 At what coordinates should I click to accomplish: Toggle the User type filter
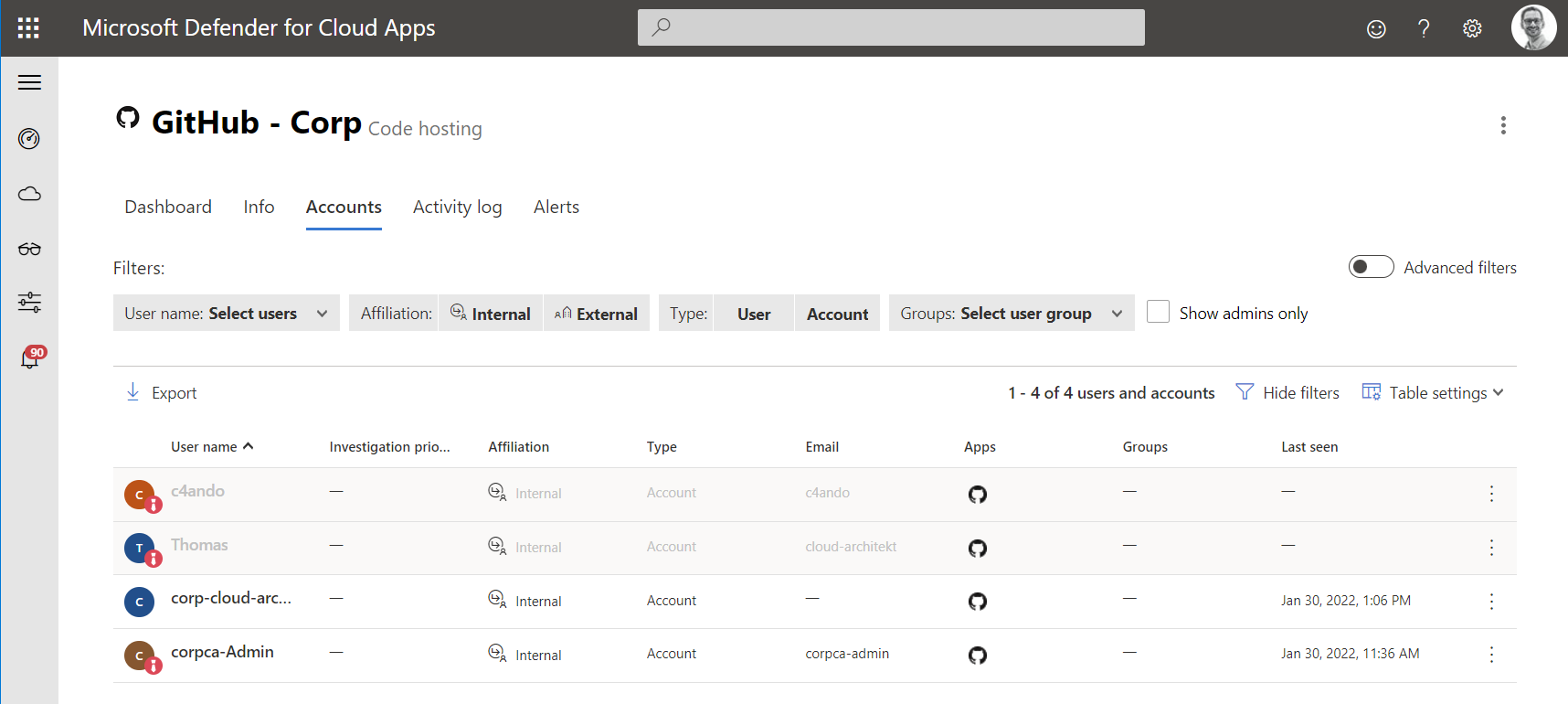754,313
